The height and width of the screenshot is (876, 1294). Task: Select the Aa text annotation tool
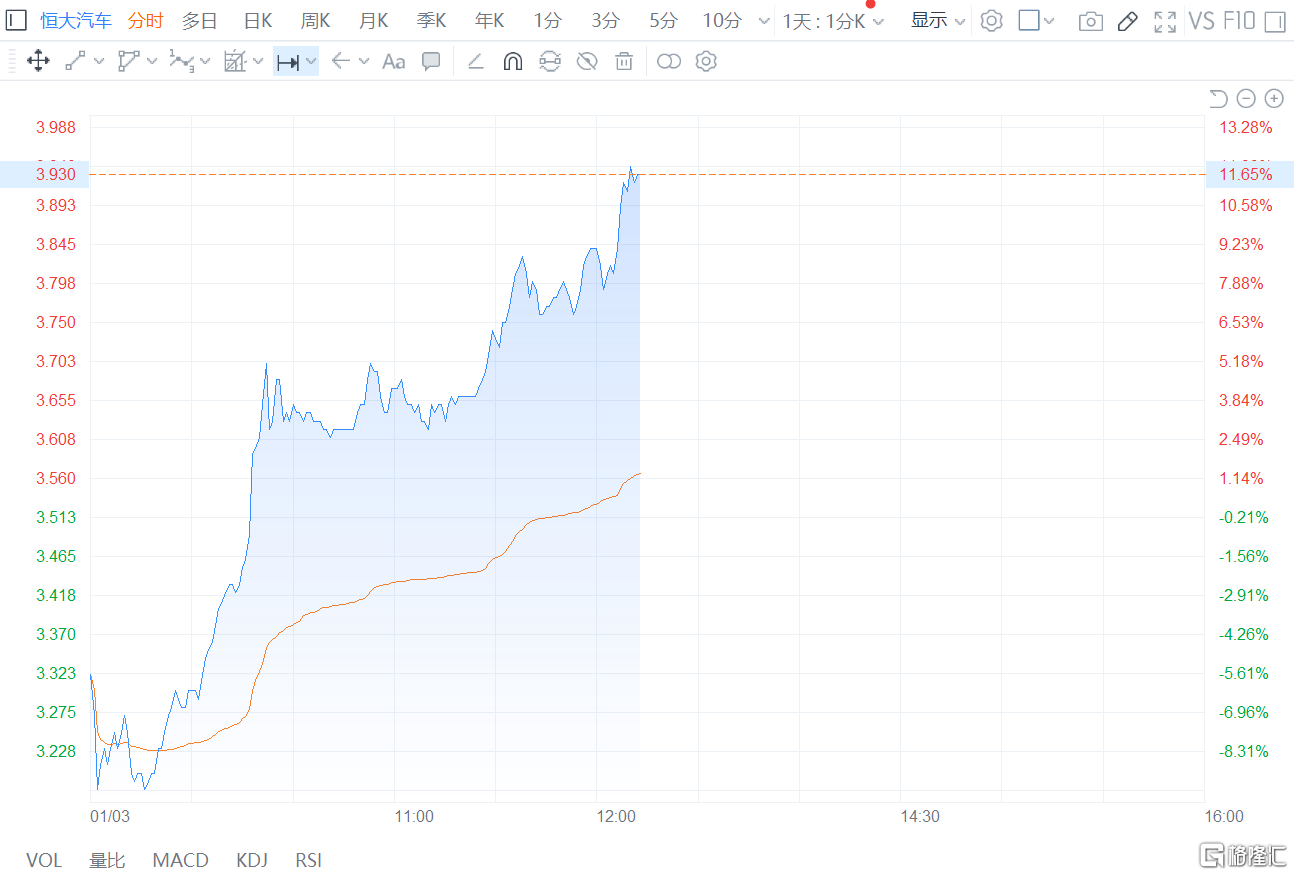pyautogui.click(x=394, y=62)
